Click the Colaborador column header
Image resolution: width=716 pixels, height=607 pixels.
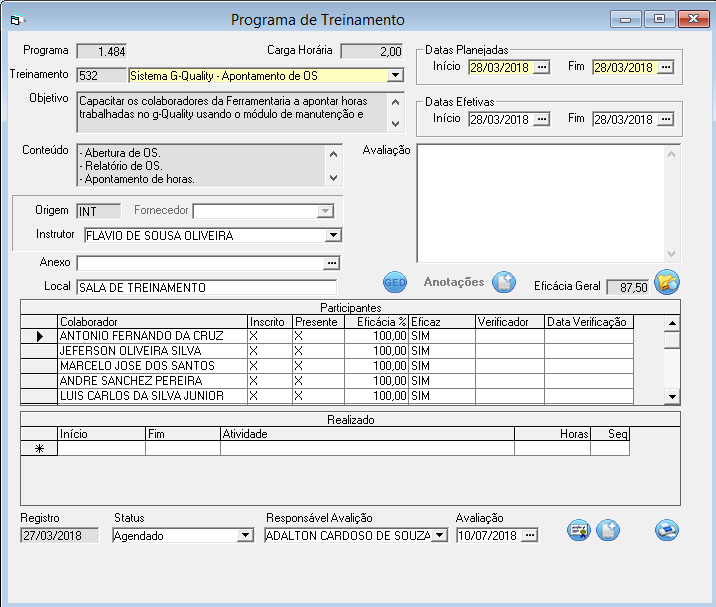[x=152, y=322]
